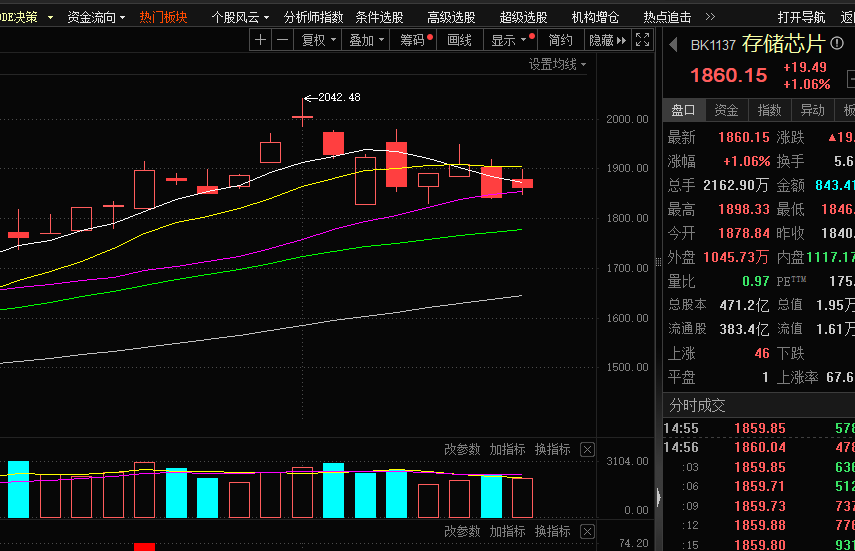
Task: Click the 2042.48 high price label
Action: (x=339, y=97)
